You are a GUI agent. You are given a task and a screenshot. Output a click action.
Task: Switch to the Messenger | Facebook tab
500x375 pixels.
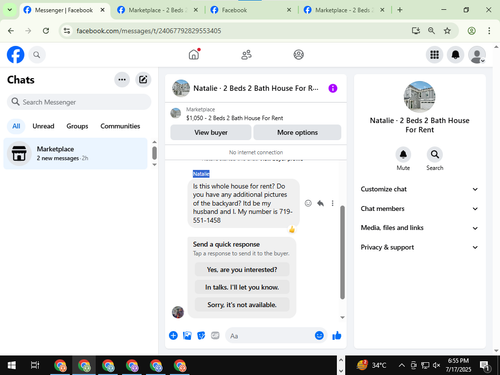63,10
